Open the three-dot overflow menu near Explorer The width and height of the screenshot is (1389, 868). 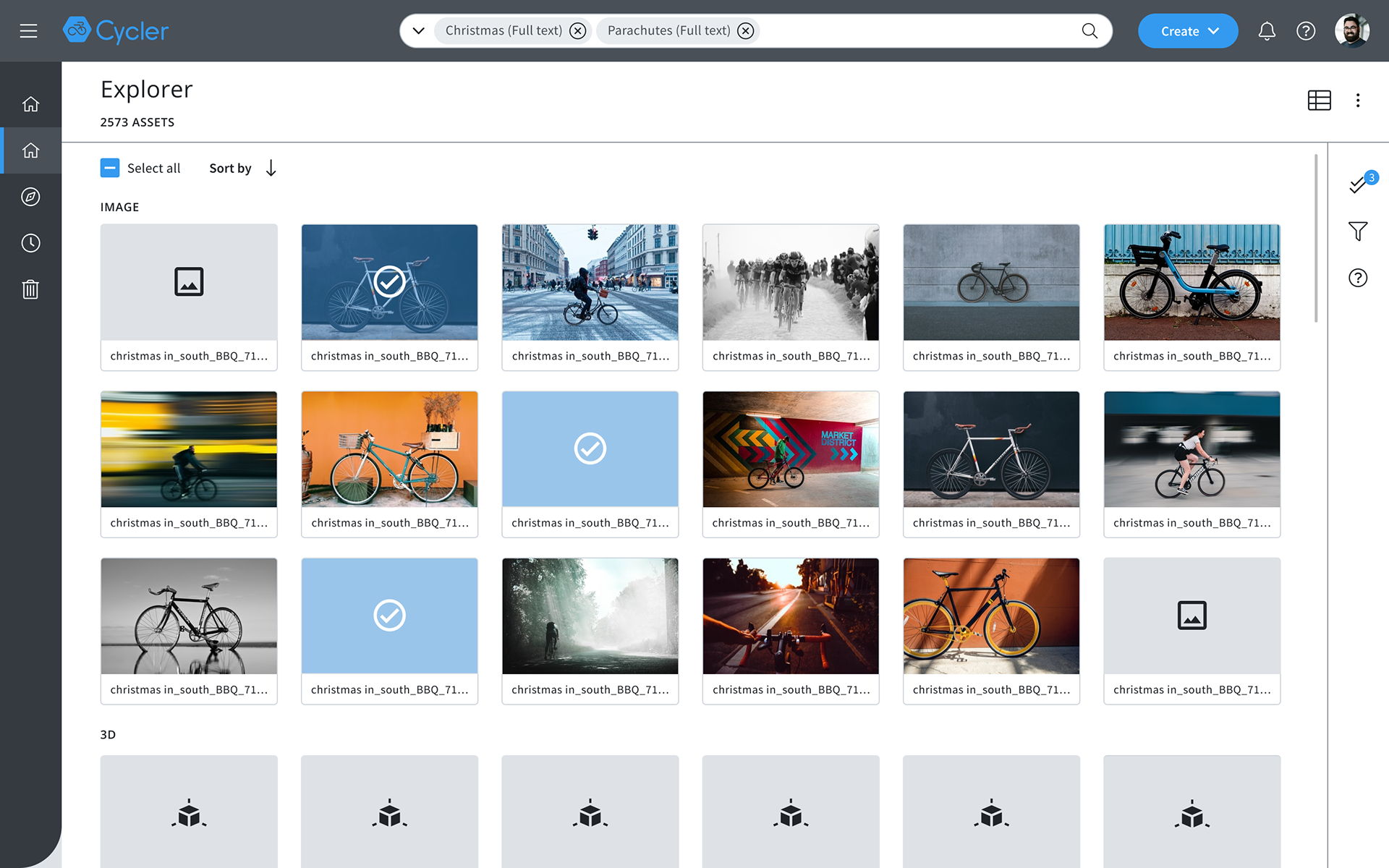tap(1359, 101)
